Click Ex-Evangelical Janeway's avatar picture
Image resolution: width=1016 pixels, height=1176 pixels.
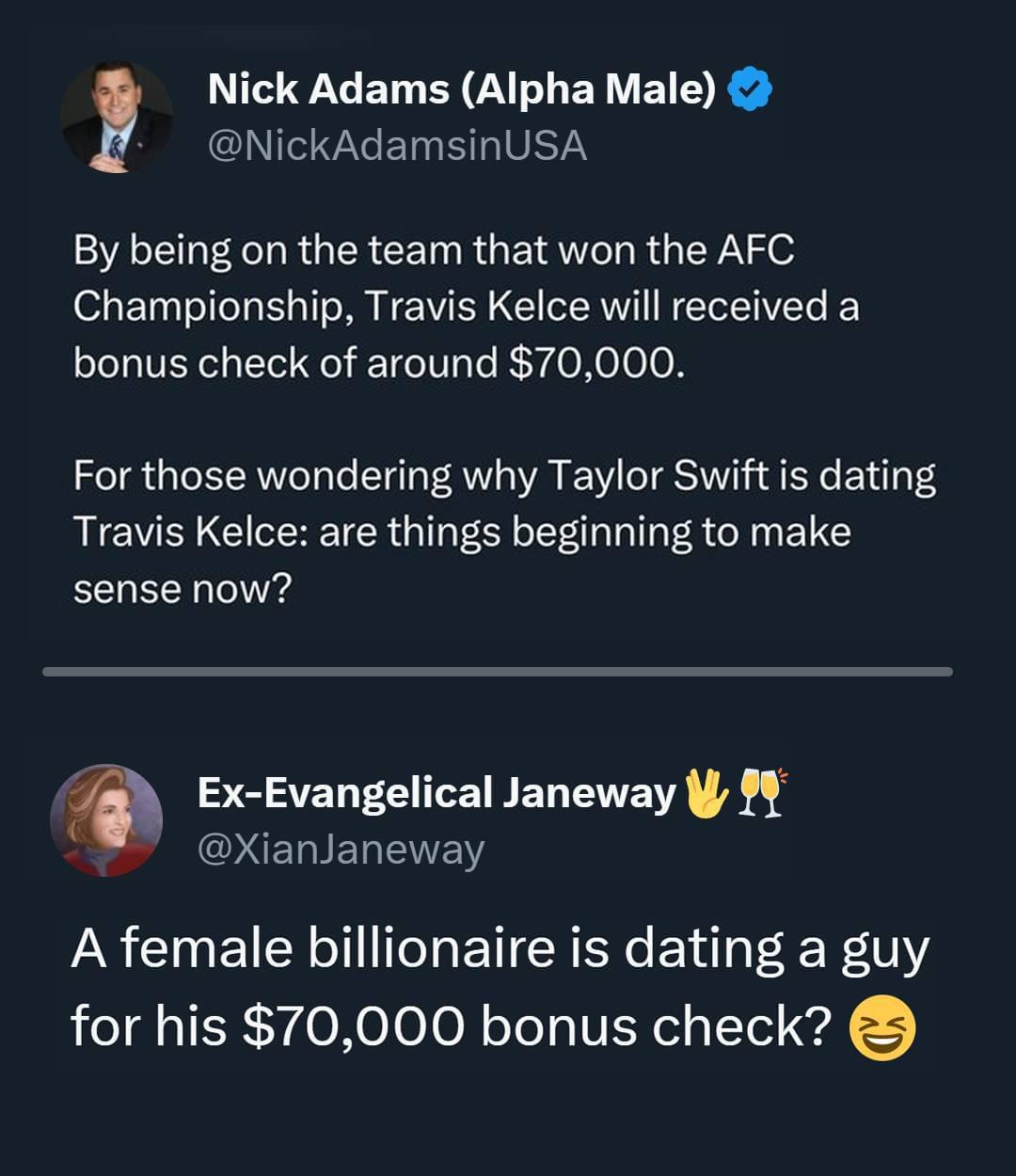click(x=106, y=819)
